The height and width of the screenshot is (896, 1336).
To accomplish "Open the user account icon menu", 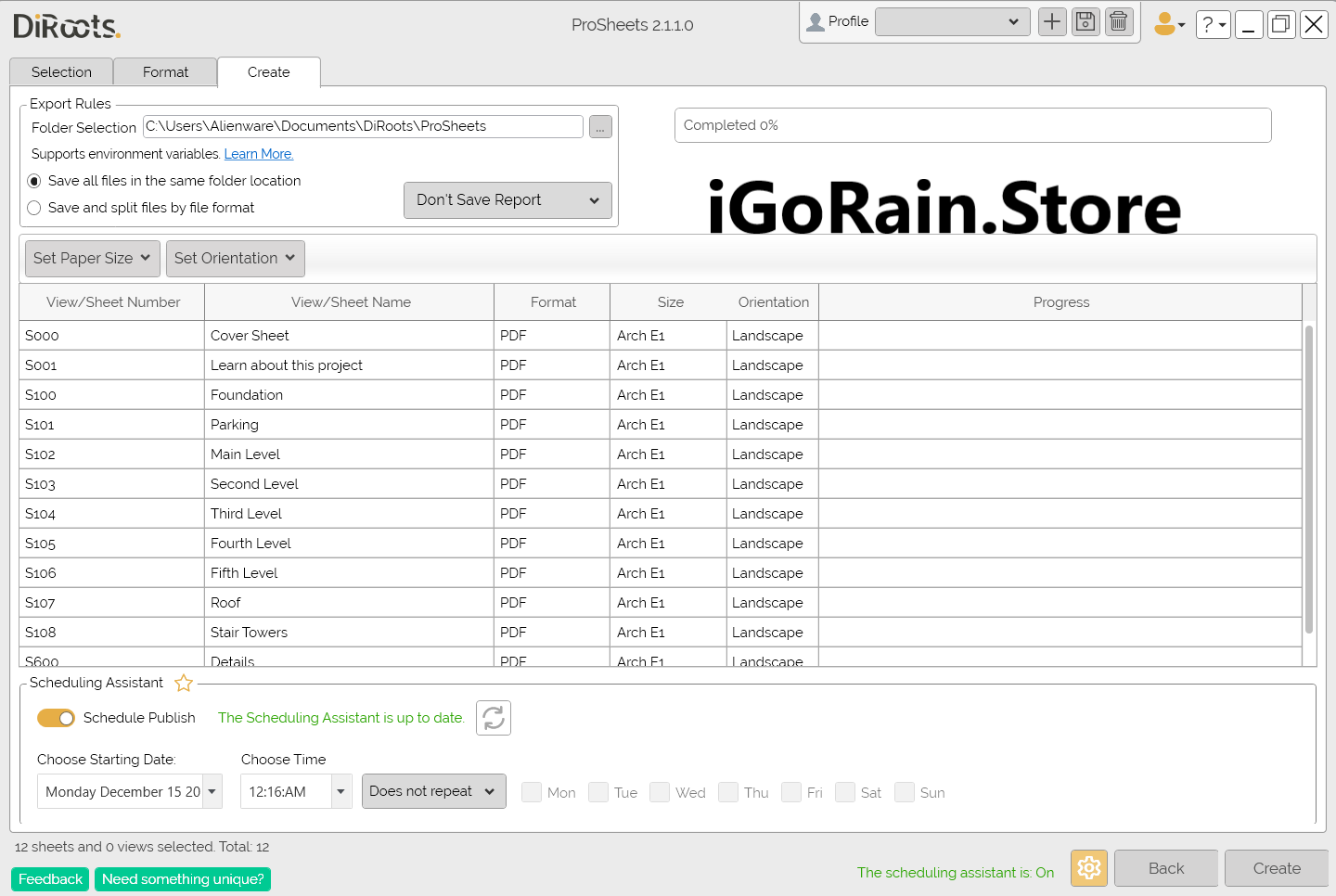I will pyautogui.click(x=1169, y=24).
